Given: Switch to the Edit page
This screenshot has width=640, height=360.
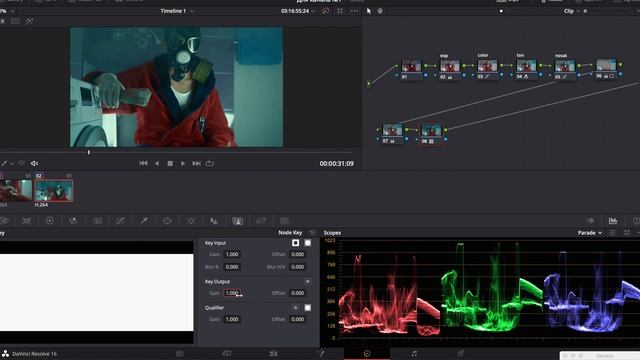Looking at the screenshot, I should click(273, 353).
